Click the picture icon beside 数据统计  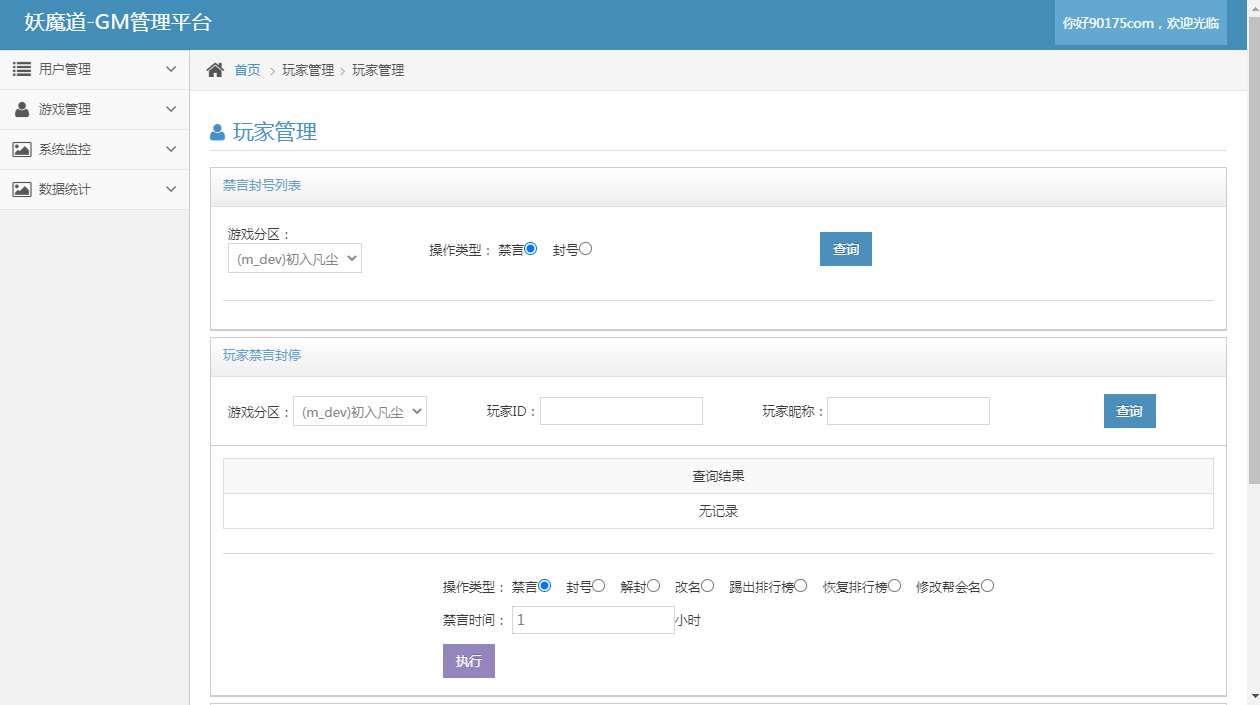(22, 189)
